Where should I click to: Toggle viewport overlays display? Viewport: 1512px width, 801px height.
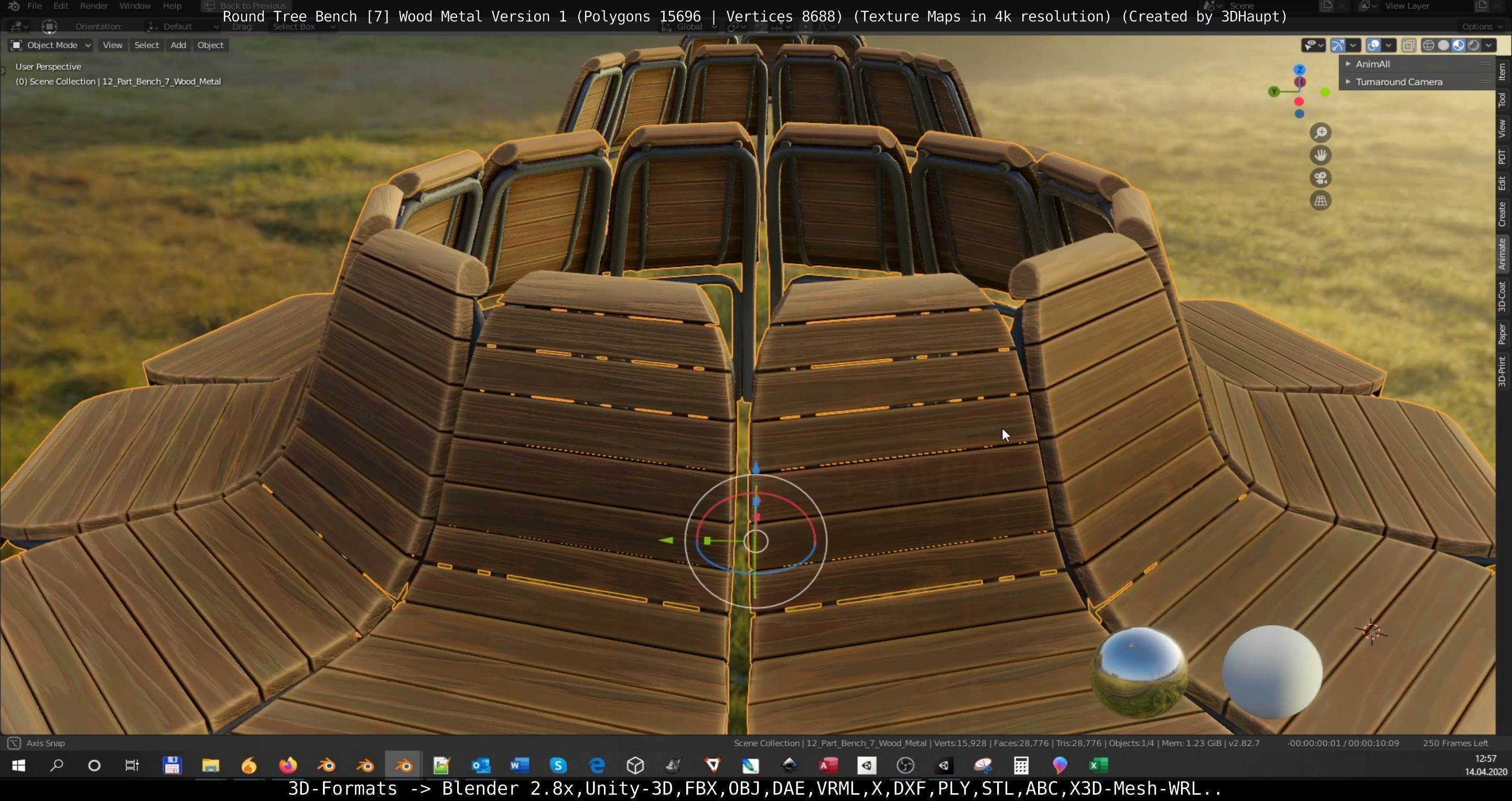pyautogui.click(x=1374, y=45)
